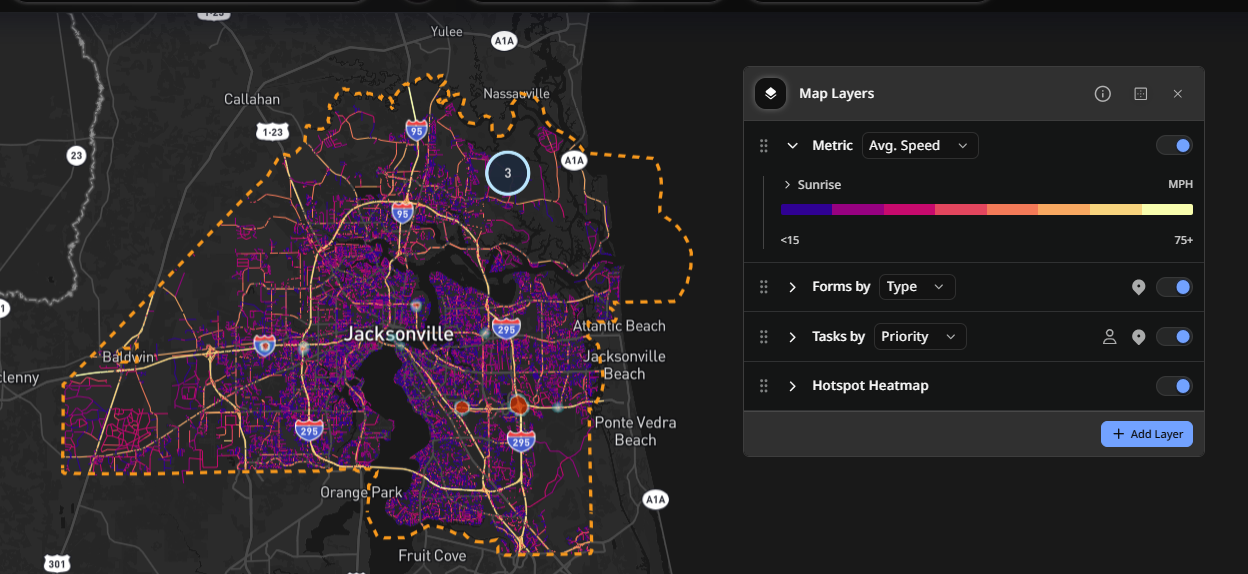Click the Forms by Type location pin icon
The height and width of the screenshot is (574, 1248).
(1138, 288)
